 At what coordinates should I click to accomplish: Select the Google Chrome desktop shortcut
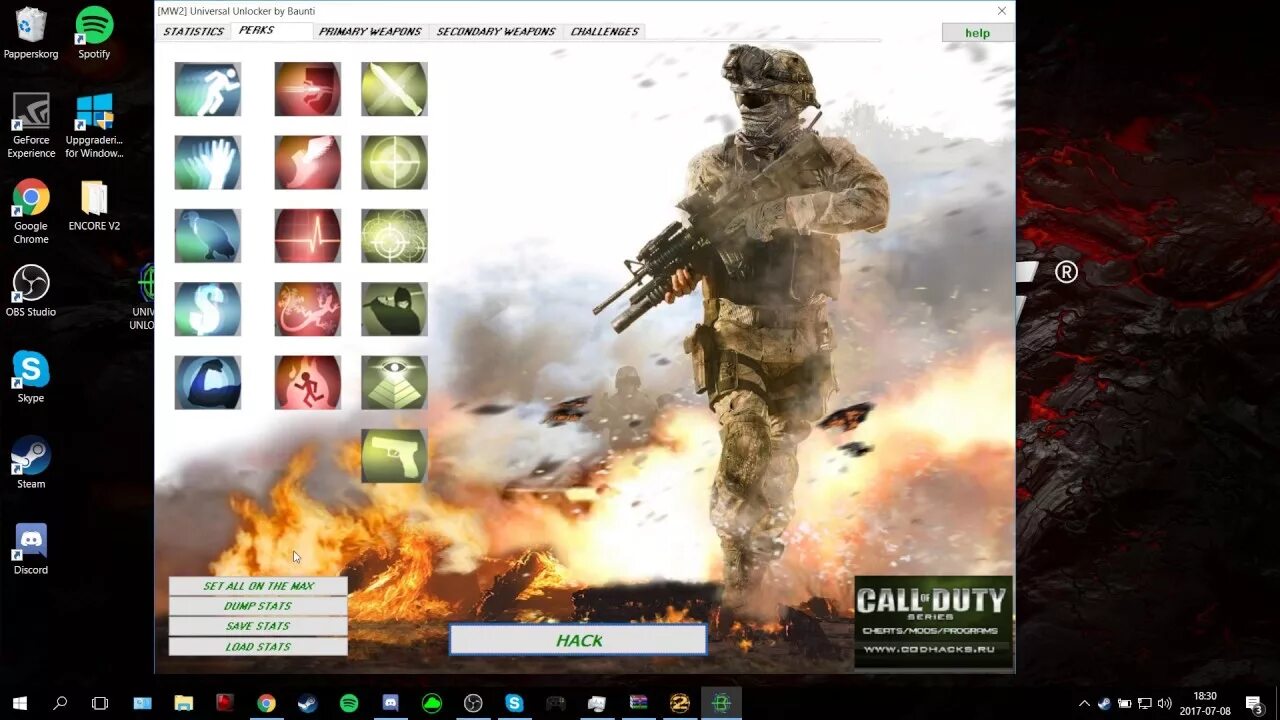(31, 212)
